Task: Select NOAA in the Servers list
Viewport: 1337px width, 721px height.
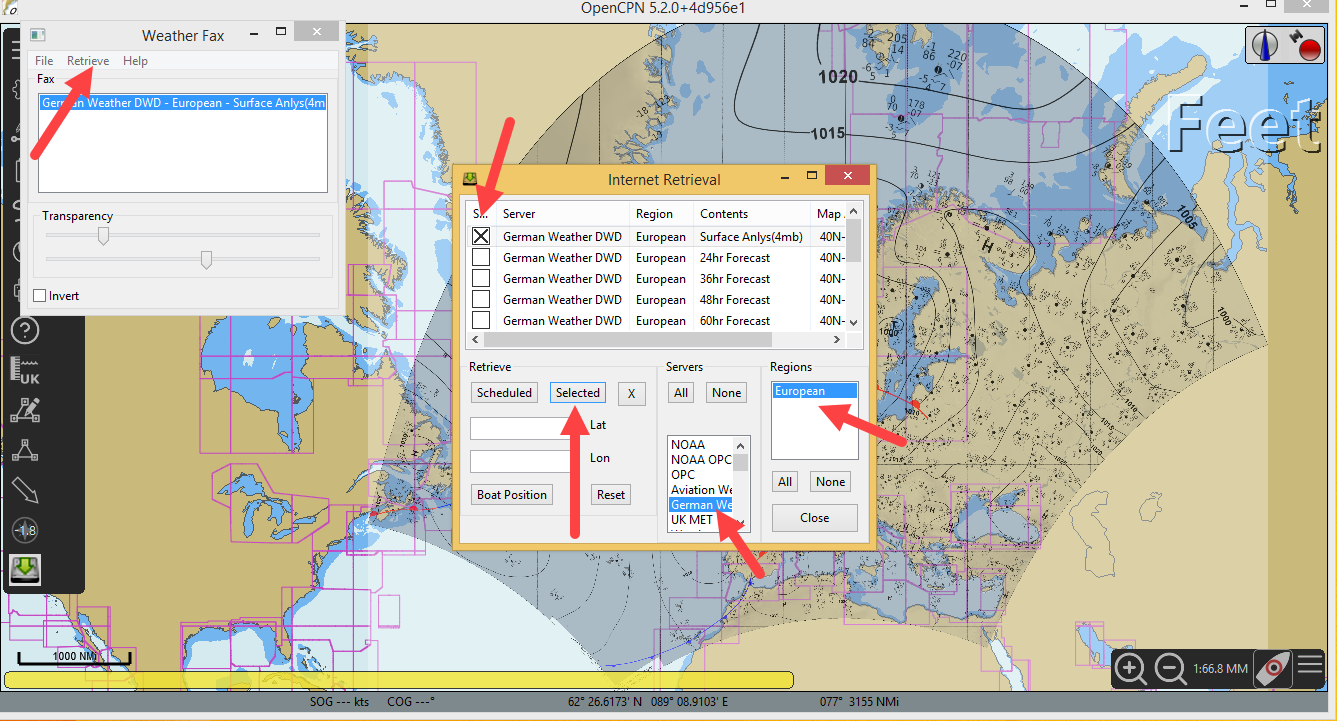Action: pos(701,445)
